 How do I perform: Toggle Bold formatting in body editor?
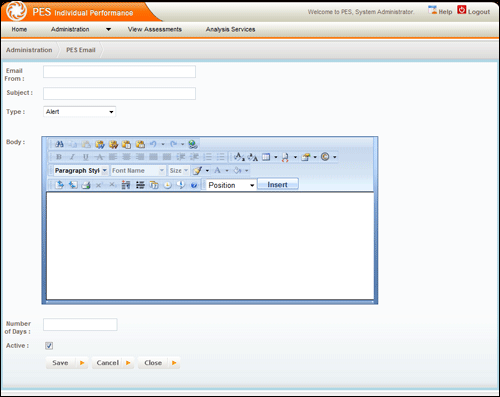(x=59, y=157)
